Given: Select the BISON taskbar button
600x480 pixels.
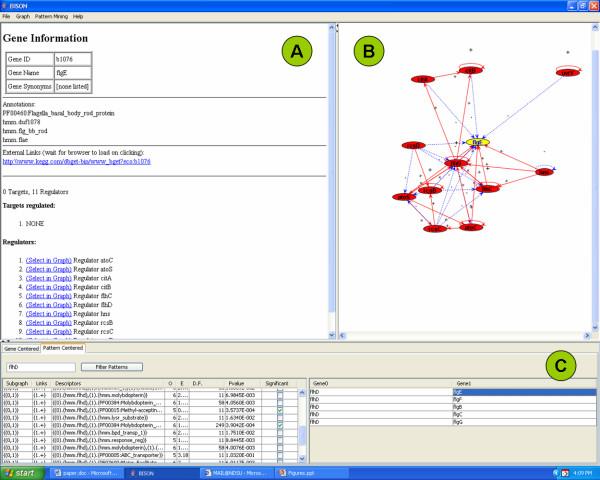Looking at the screenshot, I should click(x=151, y=471).
